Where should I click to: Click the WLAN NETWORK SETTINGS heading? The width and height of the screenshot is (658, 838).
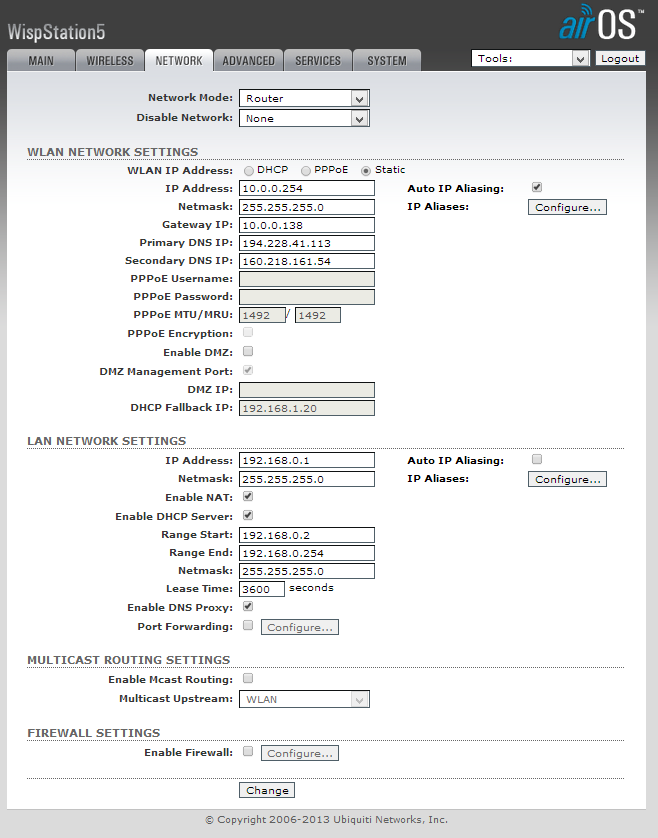pos(113,152)
